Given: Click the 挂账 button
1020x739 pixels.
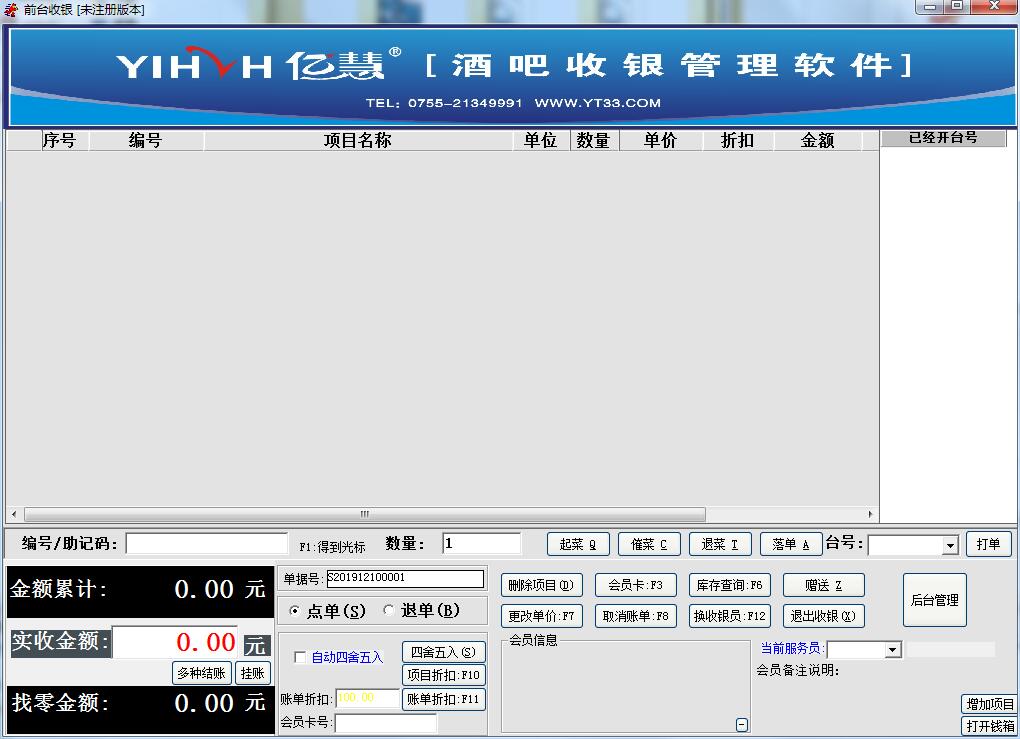Looking at the screenshot, I should coord(252,673).
